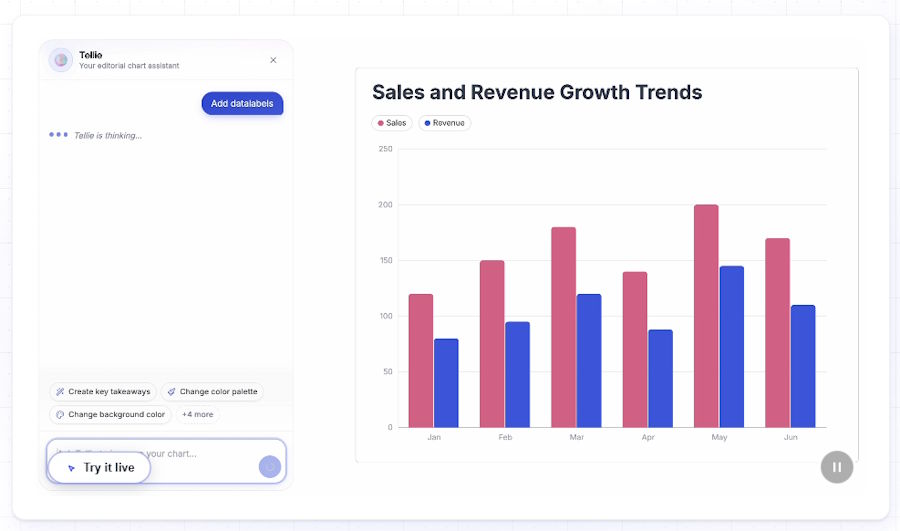Click the Sales bar for Apr
This screenshot has width=900, height=531.
(635, 350)
